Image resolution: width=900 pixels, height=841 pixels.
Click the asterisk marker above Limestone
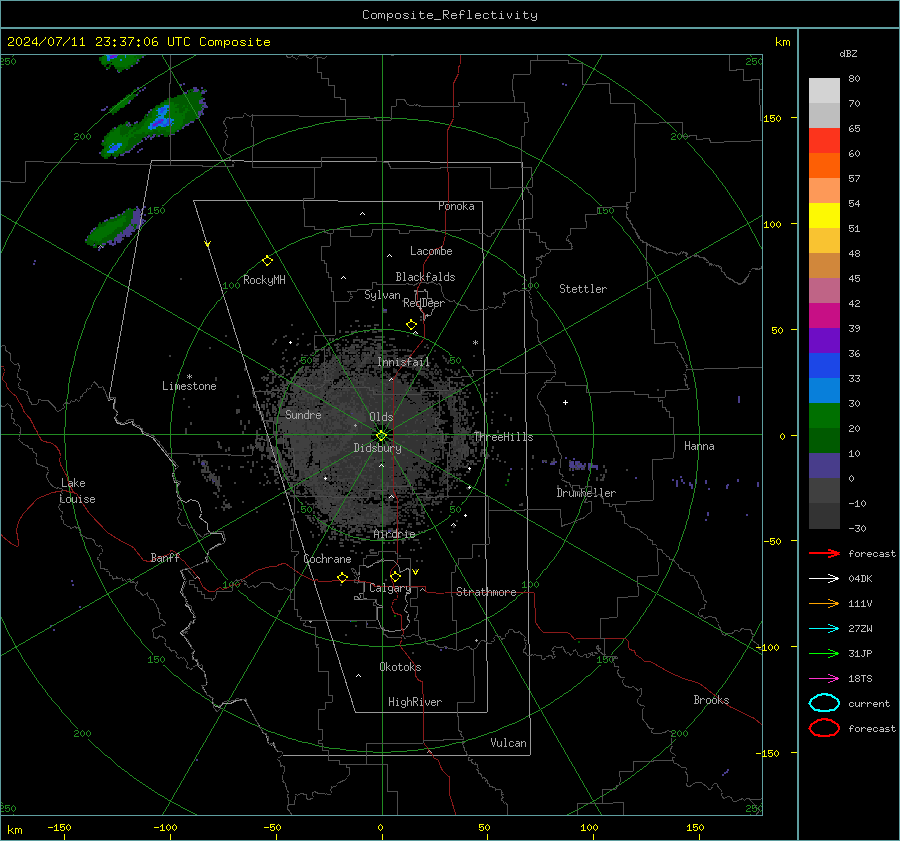pyautogui.click(x=189, y=377)
